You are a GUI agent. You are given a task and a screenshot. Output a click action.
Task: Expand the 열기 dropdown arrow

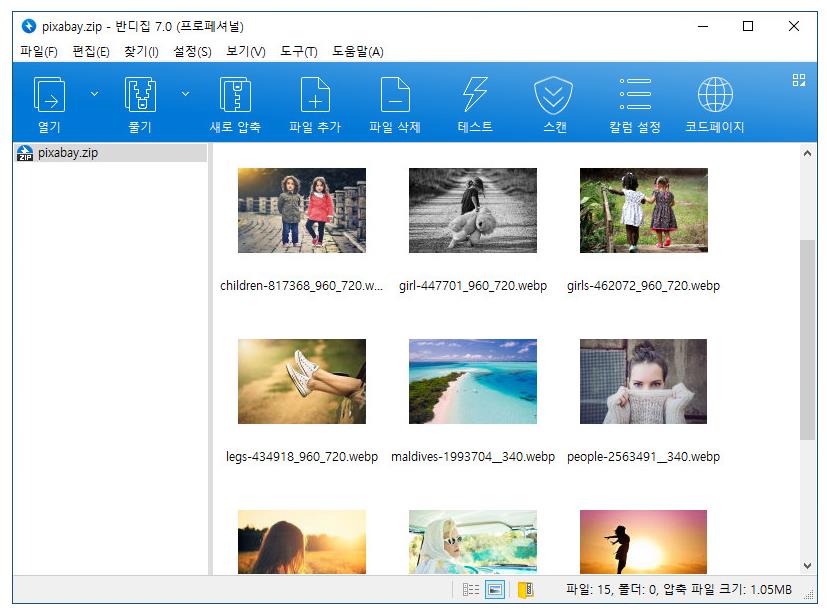coord(94,94)
